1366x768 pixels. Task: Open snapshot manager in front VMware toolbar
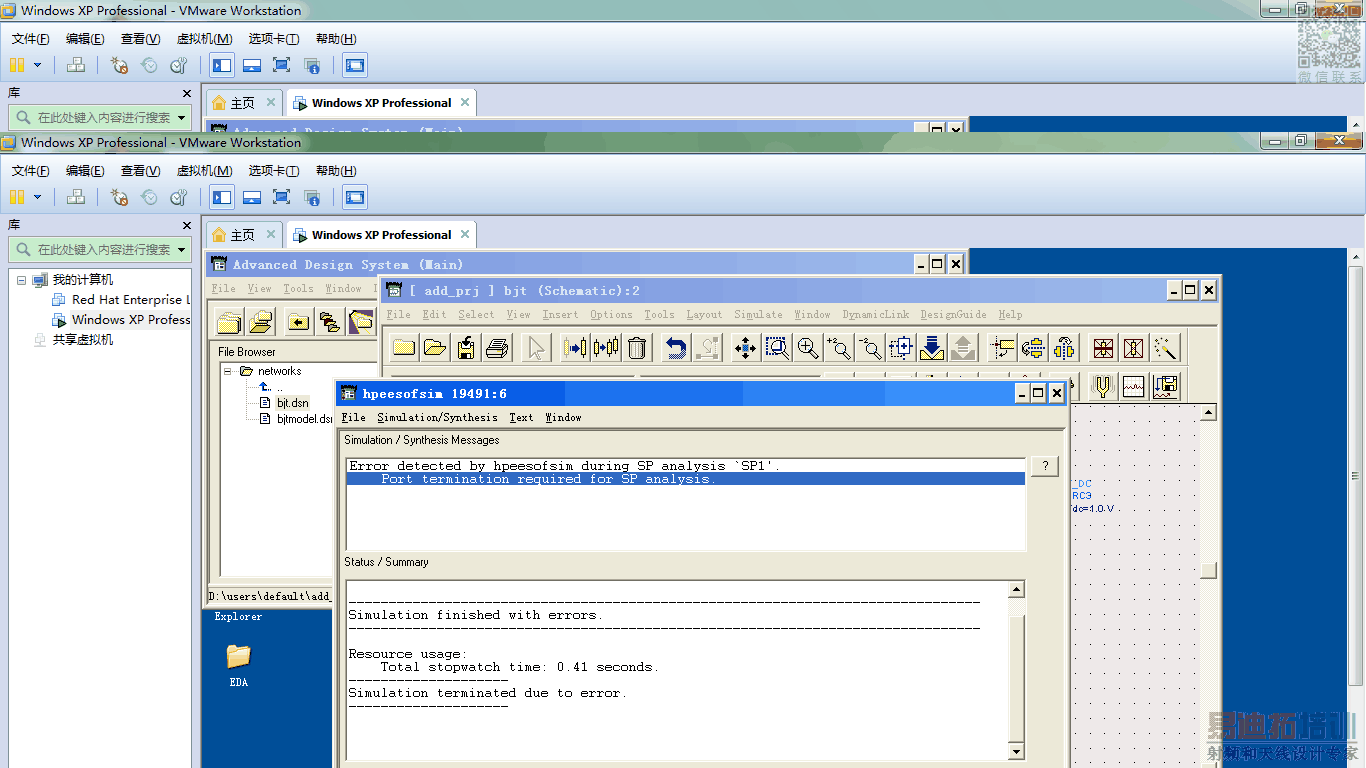pyautogui.click(x=179, y=197)
